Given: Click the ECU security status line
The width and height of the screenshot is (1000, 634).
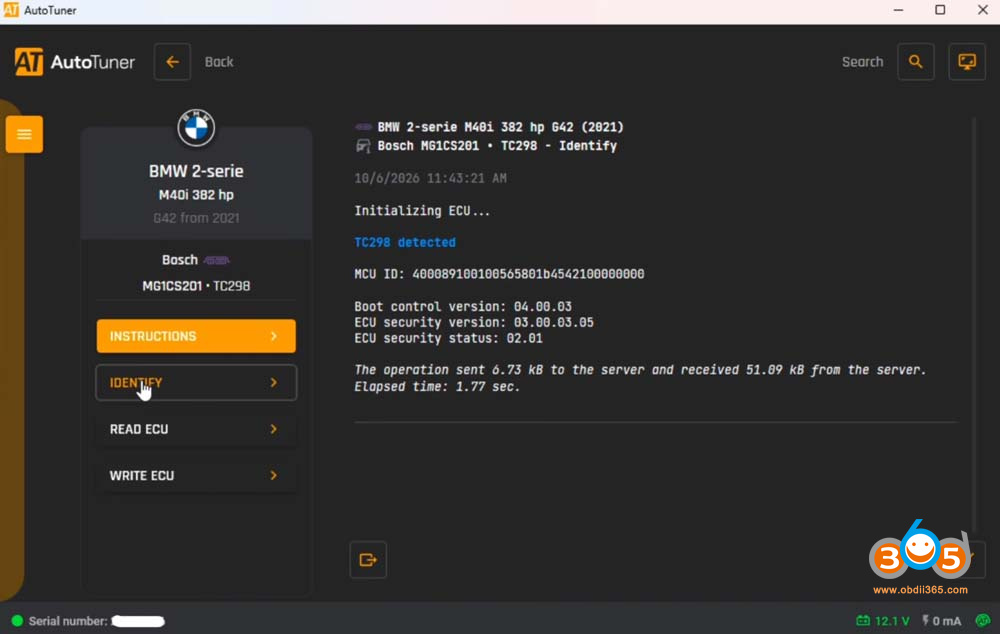Looking at the screenshot, I should point(448,339).
